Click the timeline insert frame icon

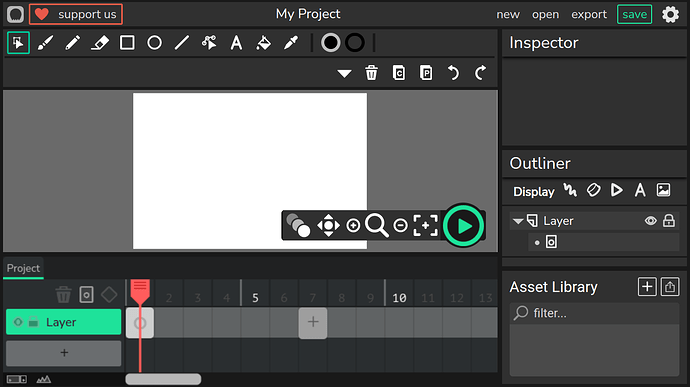pyautogui.click(x=86, y=295)
